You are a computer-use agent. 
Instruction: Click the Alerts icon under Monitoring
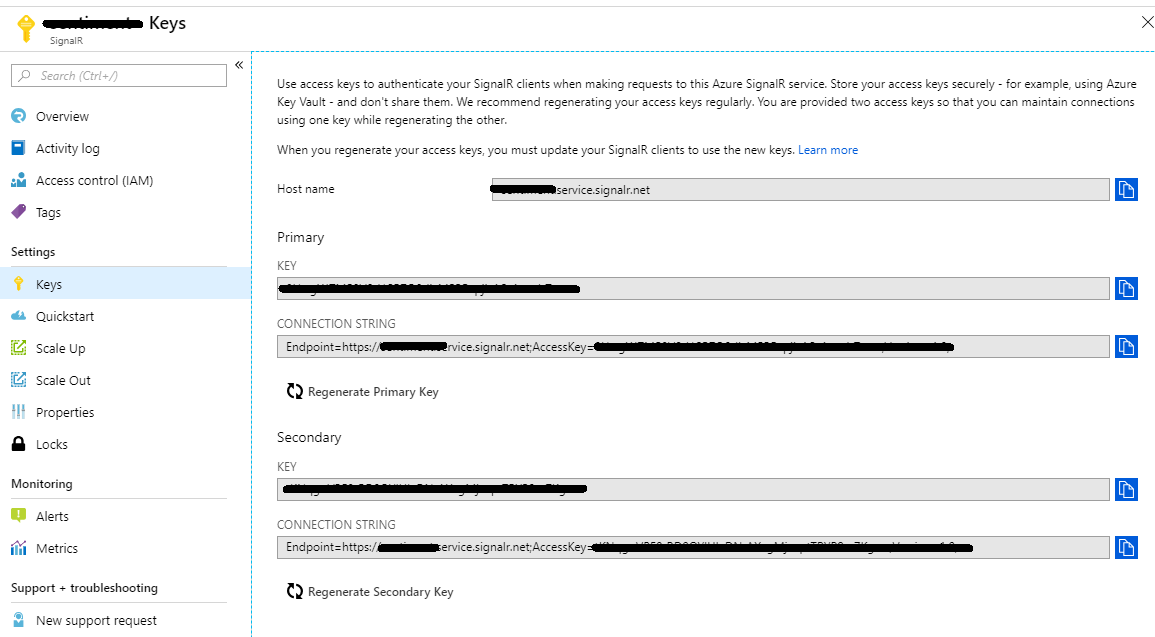pyautogui.click(x=18, y=515)
